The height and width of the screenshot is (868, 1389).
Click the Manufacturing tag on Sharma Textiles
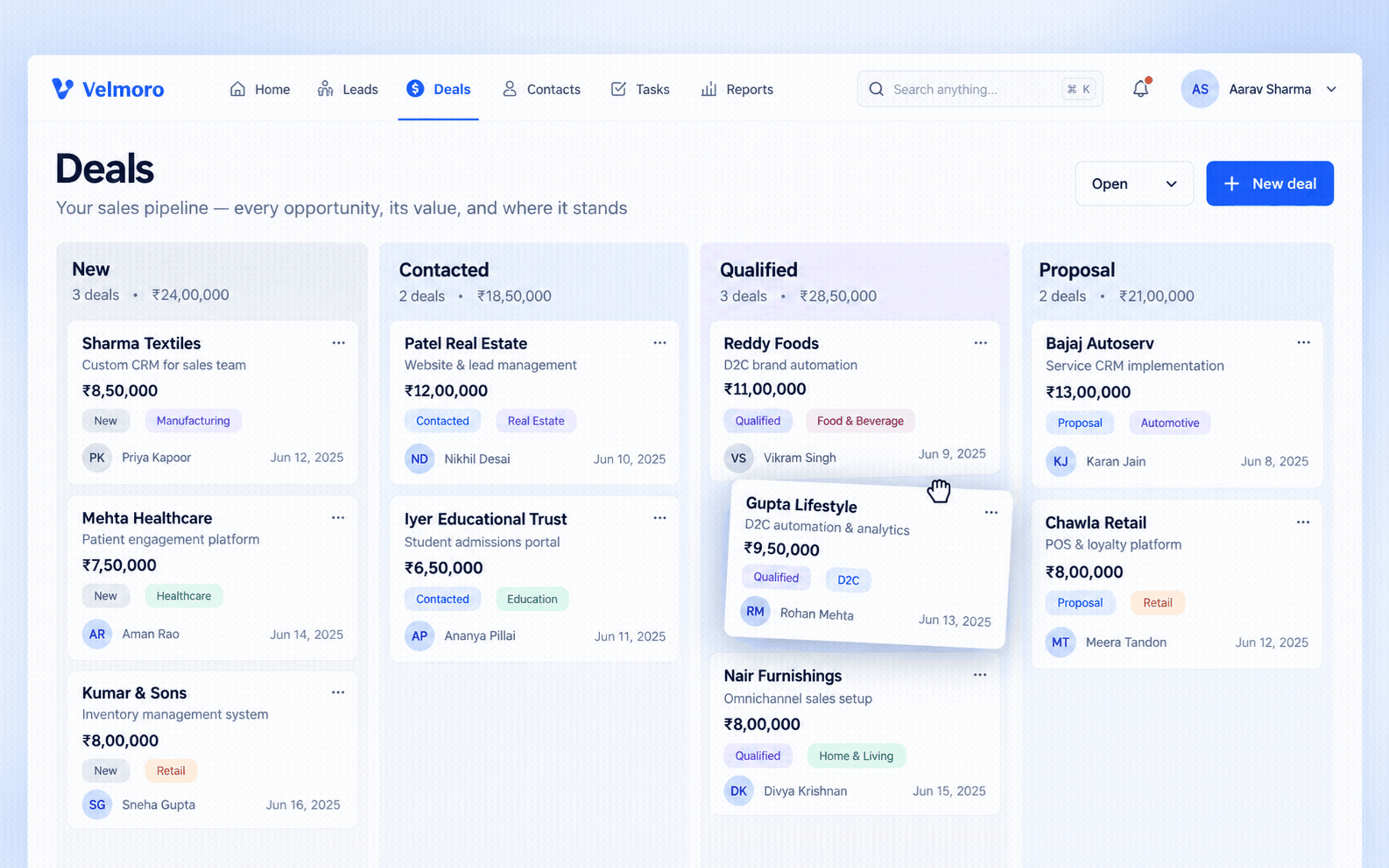tap(193, 421)
